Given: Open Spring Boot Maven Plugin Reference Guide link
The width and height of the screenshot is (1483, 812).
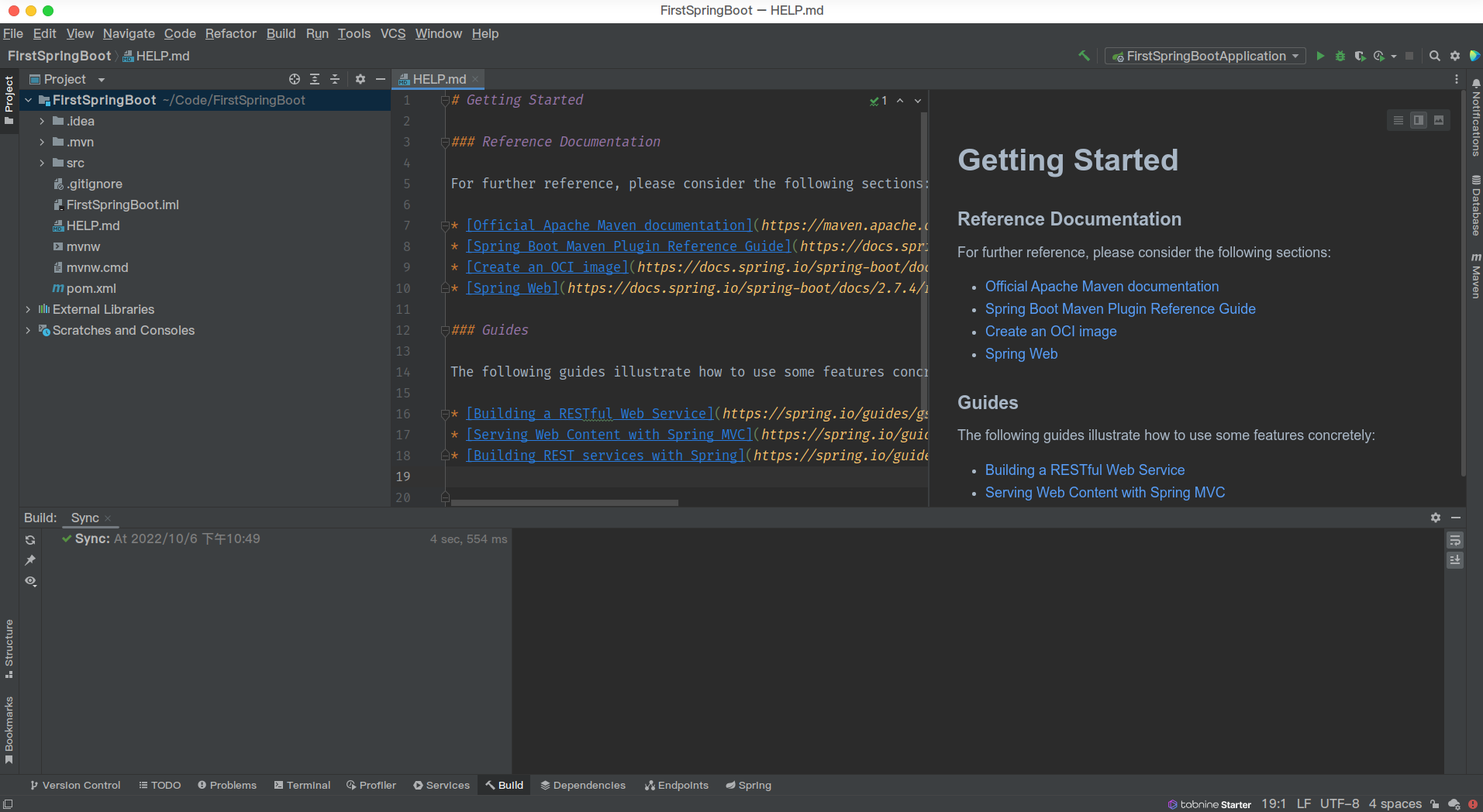Looking at the screenshot, I should point(1120,308).
